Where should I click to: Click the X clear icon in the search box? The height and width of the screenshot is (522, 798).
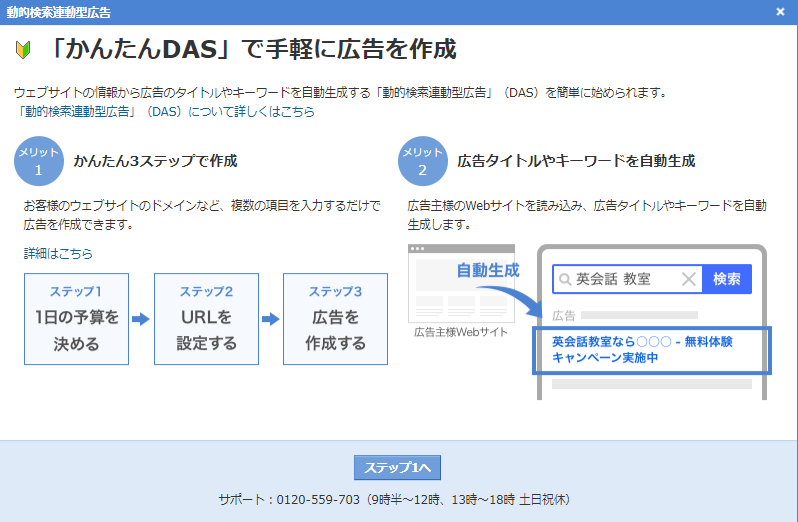688,279
